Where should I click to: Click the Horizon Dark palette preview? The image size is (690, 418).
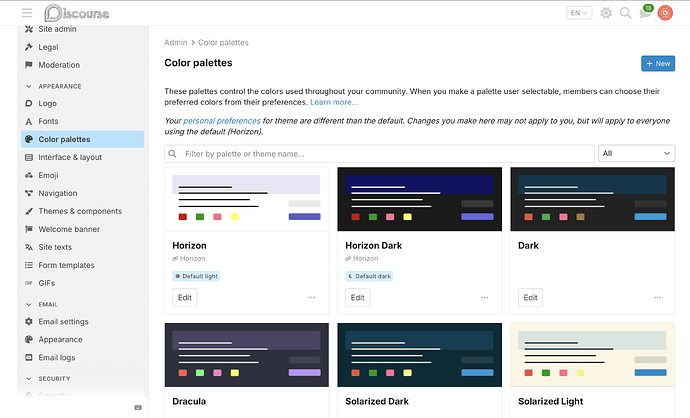419,199
